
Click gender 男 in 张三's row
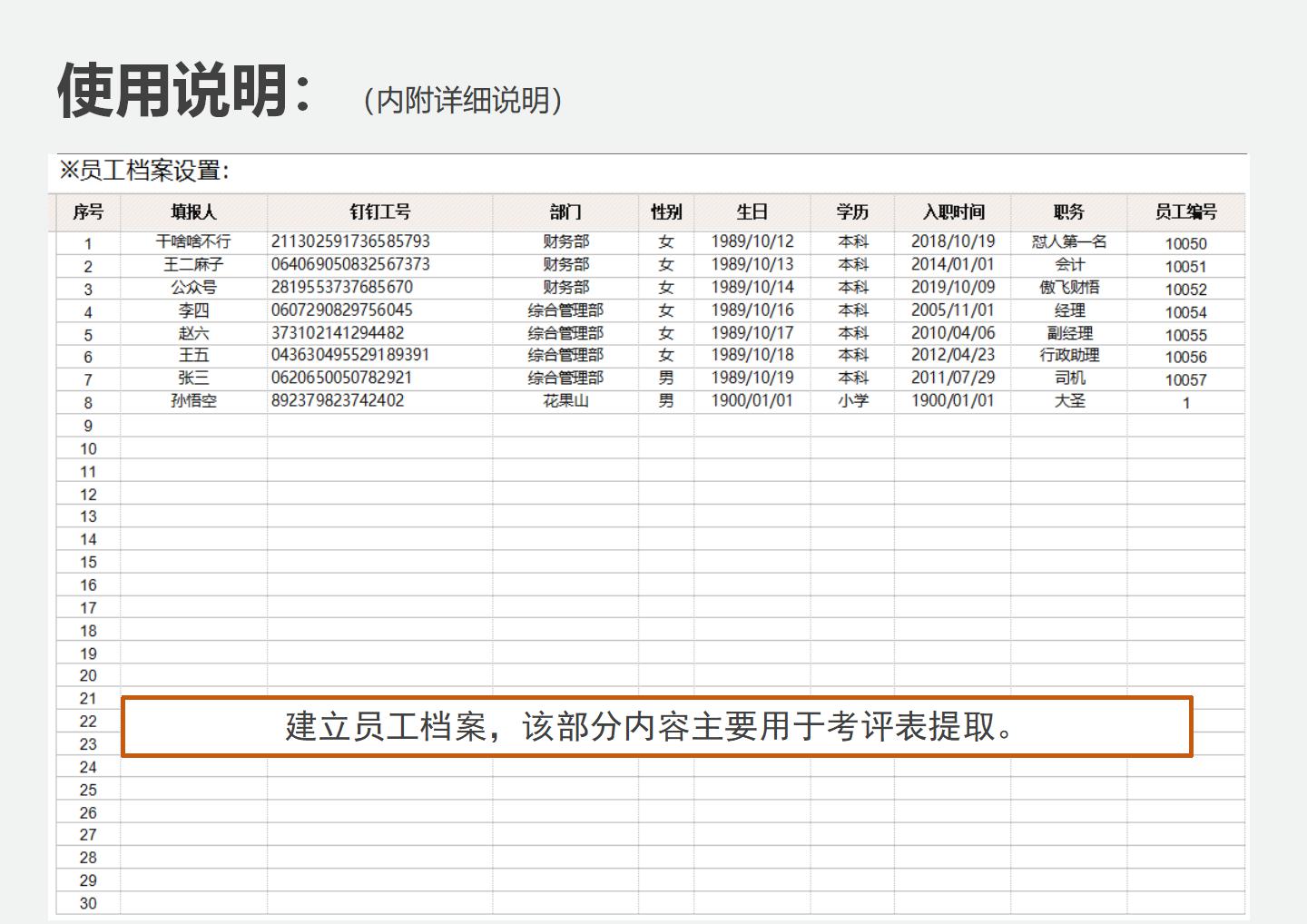click(666, 378)
